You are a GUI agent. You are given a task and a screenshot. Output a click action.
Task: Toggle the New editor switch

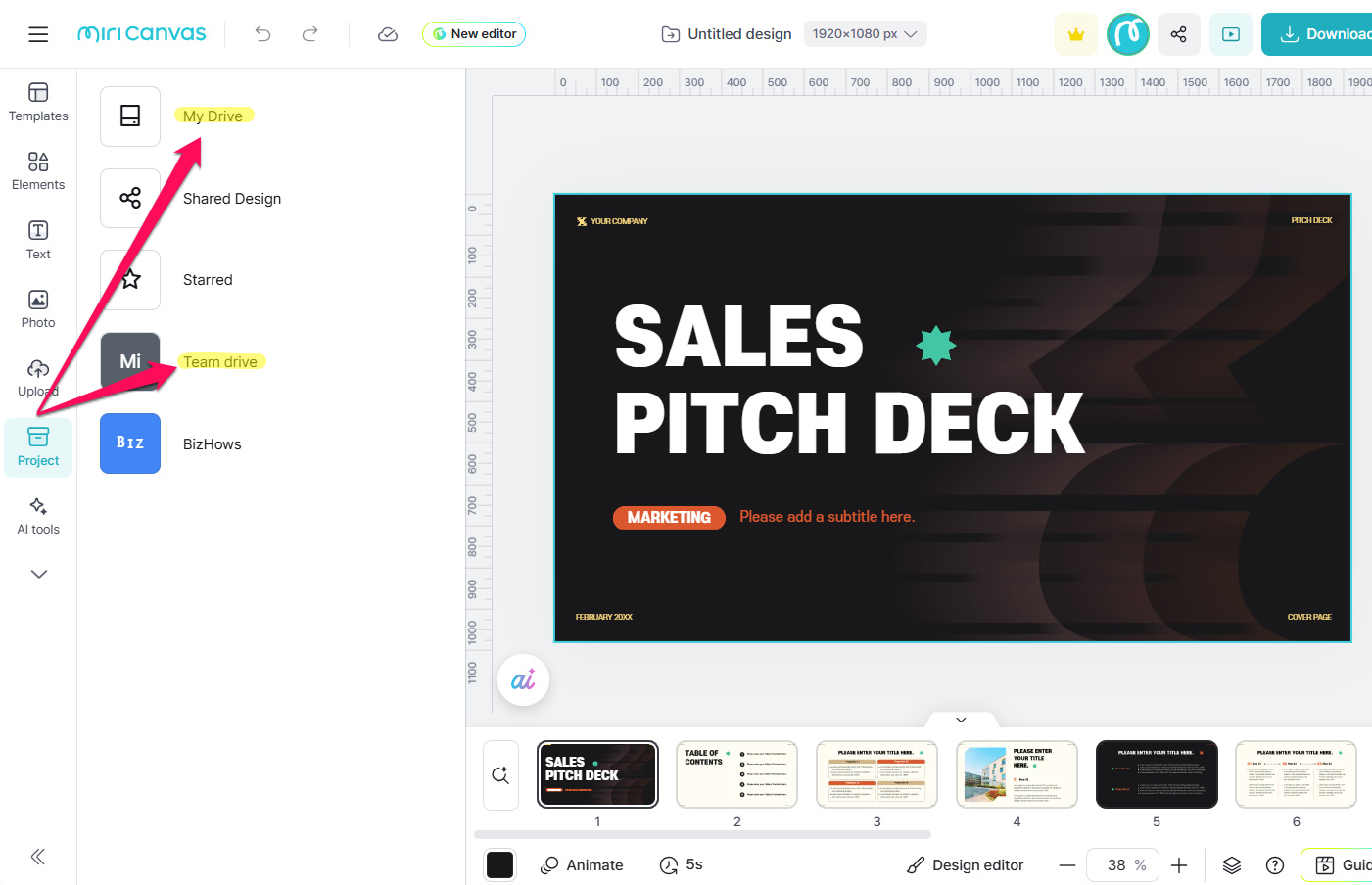click(x=474, y=34)
